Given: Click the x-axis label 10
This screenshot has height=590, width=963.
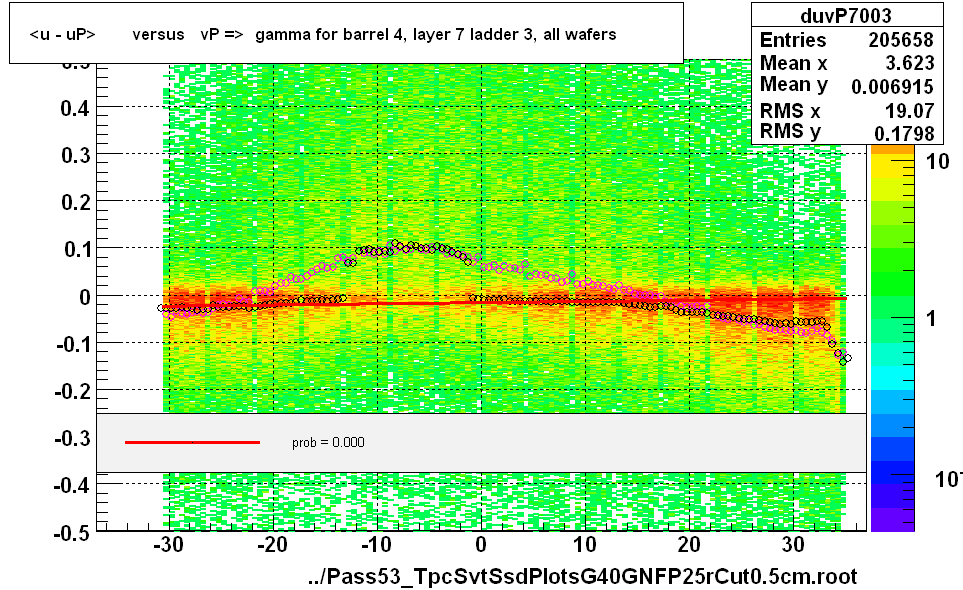Looking at the screenshot, I should (x=585, y=545).
